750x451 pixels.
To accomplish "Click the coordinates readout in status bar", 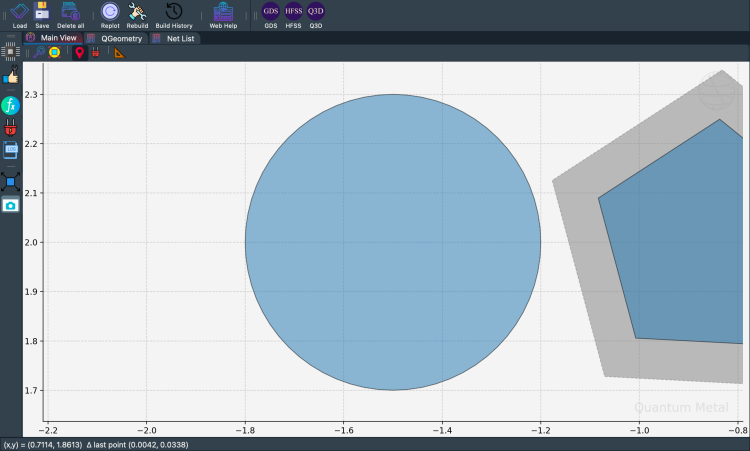I will coord(96,445).
